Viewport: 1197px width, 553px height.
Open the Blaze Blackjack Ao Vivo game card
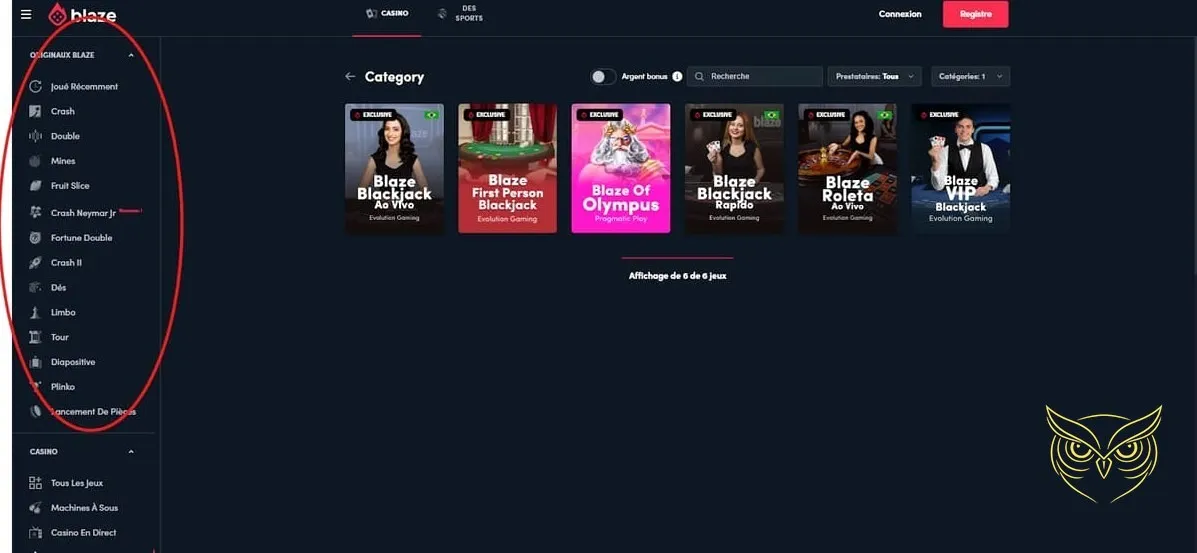click(x=395, y=168)
